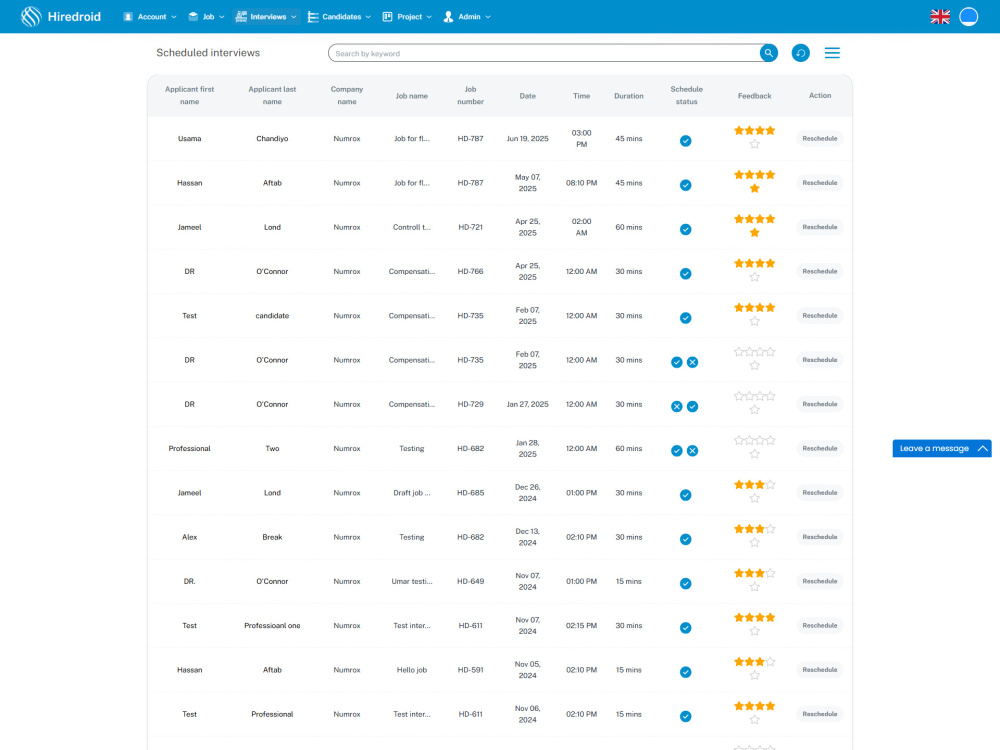Screen dimensions: 1000x750
Task: Click the search magnifier button
Action: click(768, 53)
